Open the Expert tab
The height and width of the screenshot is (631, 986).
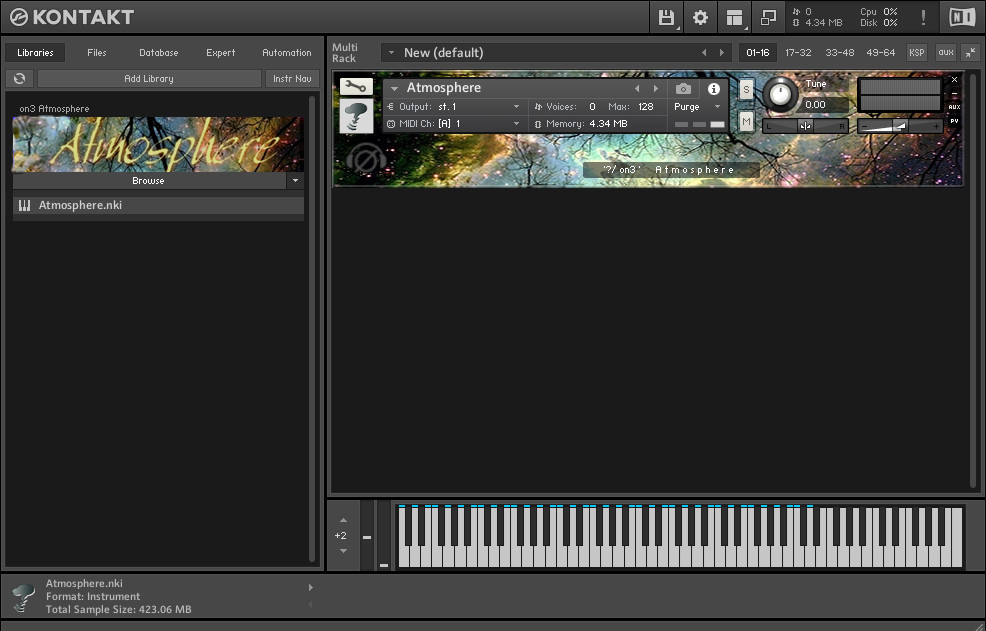pos(220,53)
